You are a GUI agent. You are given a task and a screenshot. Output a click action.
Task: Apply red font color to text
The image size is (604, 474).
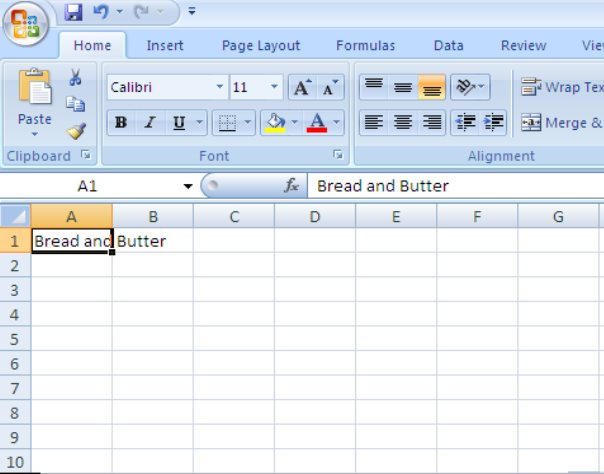coord(317,122)
